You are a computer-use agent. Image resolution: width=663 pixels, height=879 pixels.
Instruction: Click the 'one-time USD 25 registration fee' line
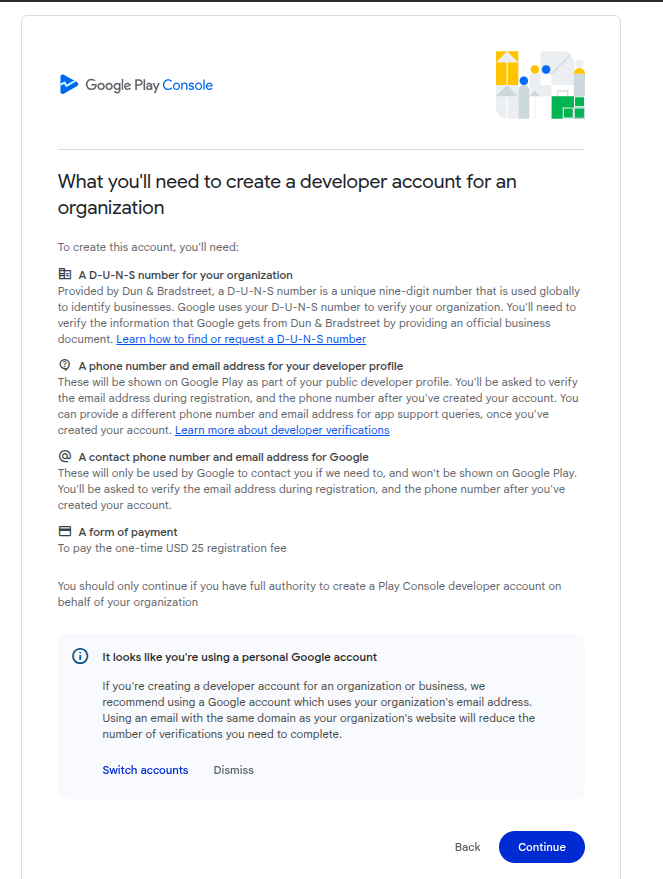(172, 548)
